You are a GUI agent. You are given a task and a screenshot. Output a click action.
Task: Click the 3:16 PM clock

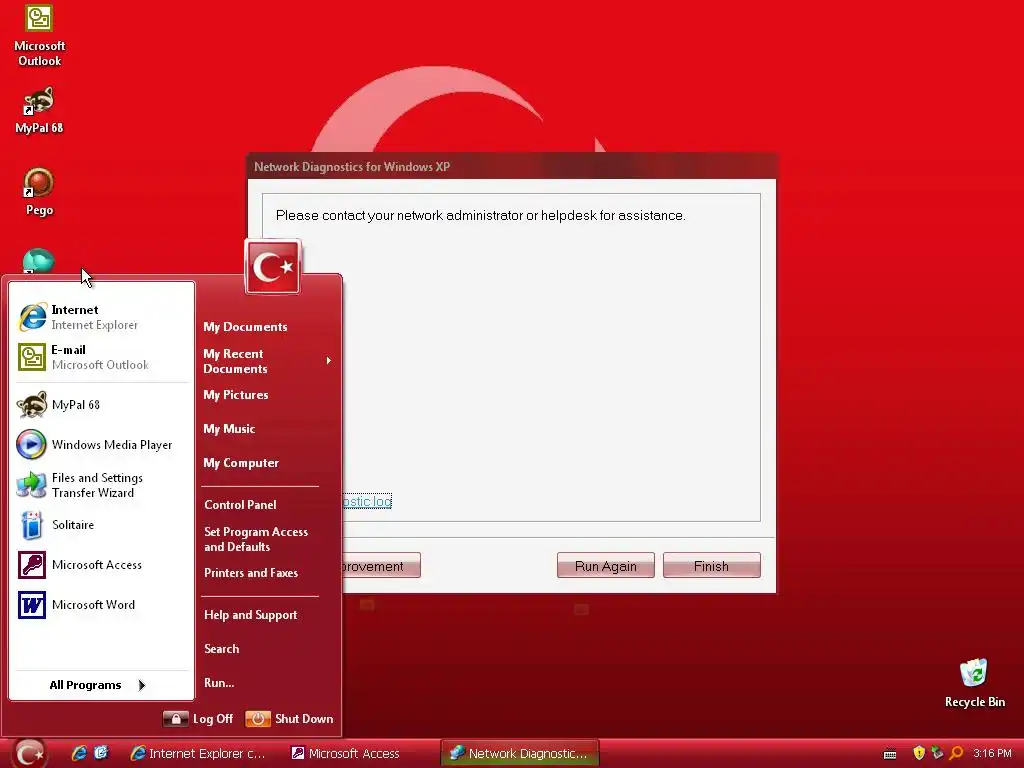992,754
